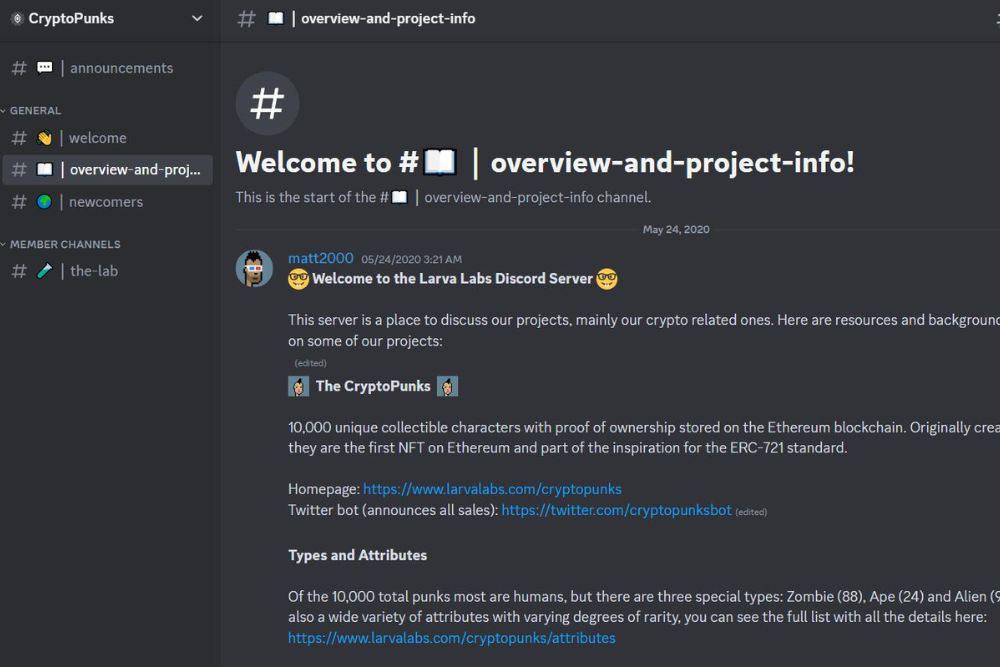Click the book icon in sidebar overview channel
The height and width of the screenshot is (667, 1000).
(45, 170)
